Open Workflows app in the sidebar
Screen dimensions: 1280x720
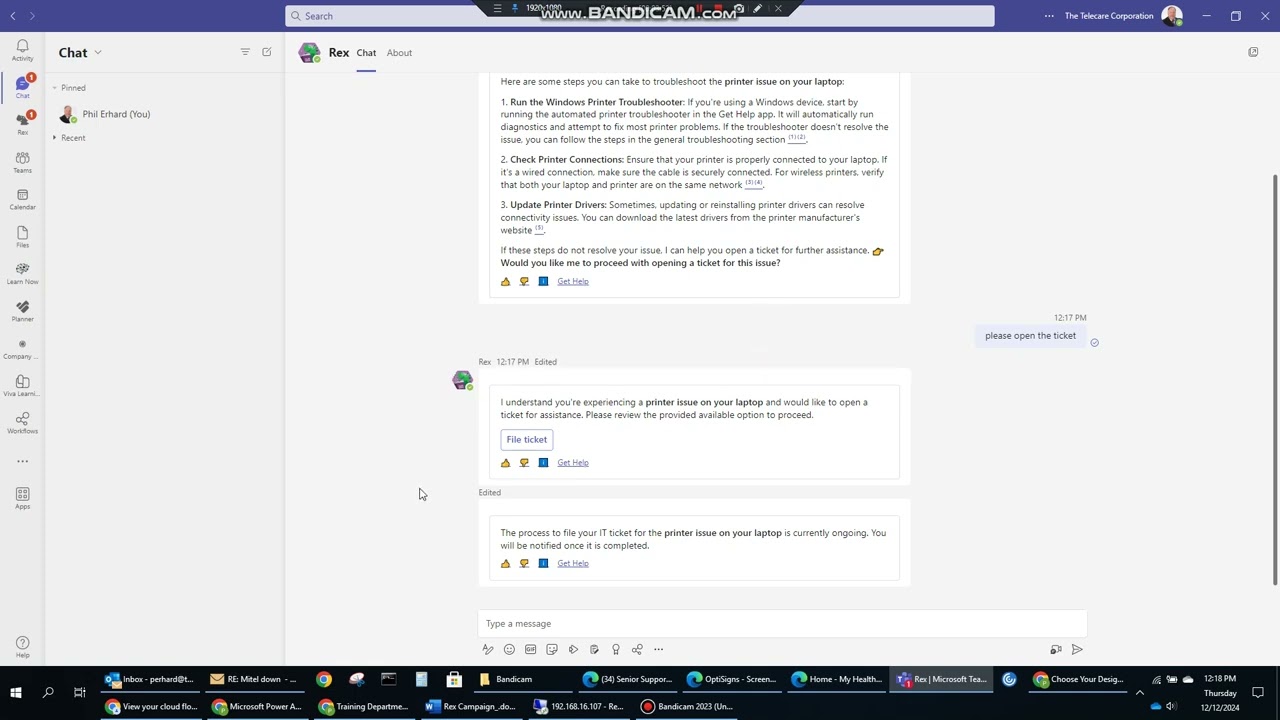coord(22,423)
